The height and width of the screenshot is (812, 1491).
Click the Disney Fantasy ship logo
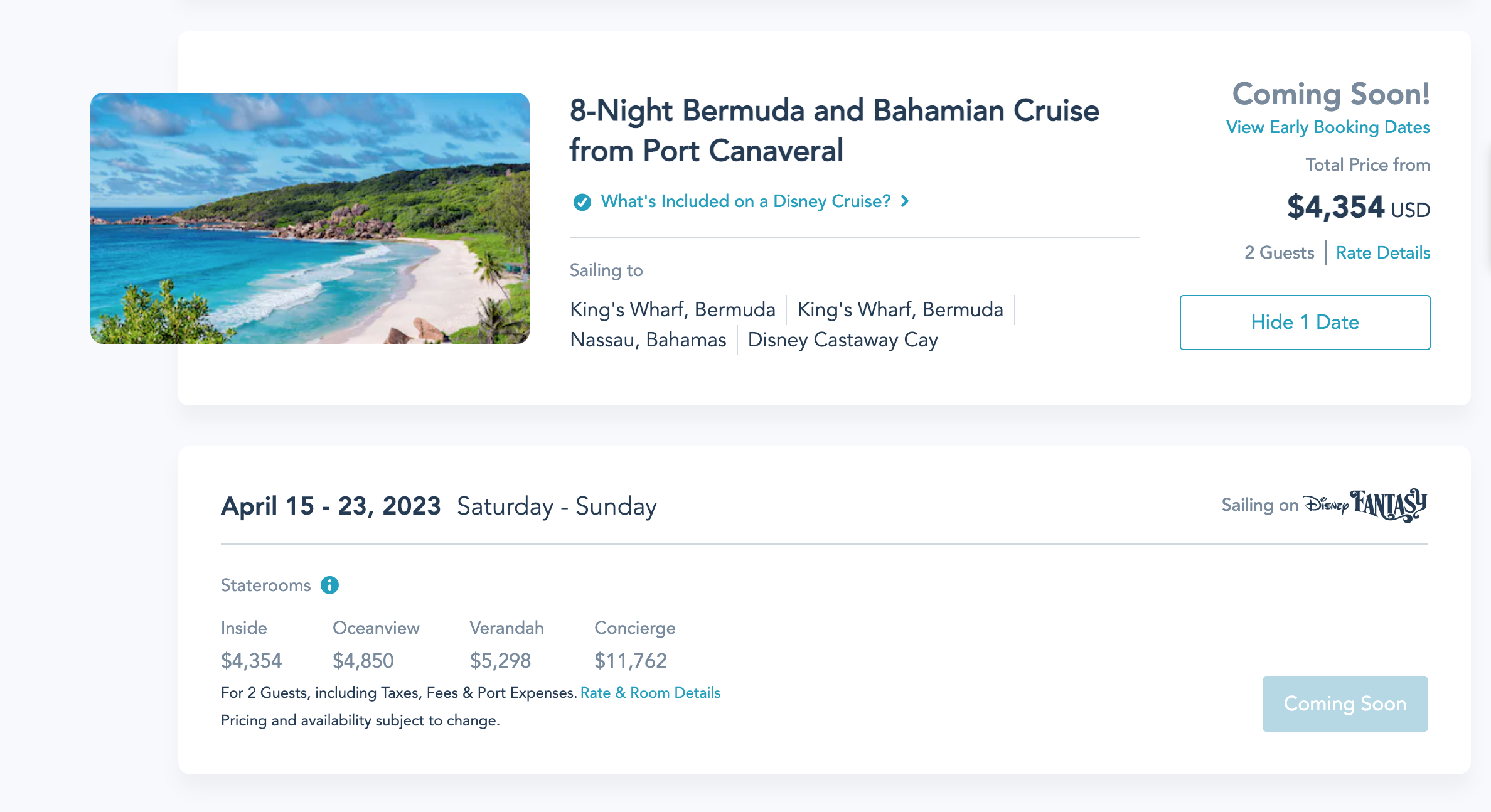[x=1365, y=505]
